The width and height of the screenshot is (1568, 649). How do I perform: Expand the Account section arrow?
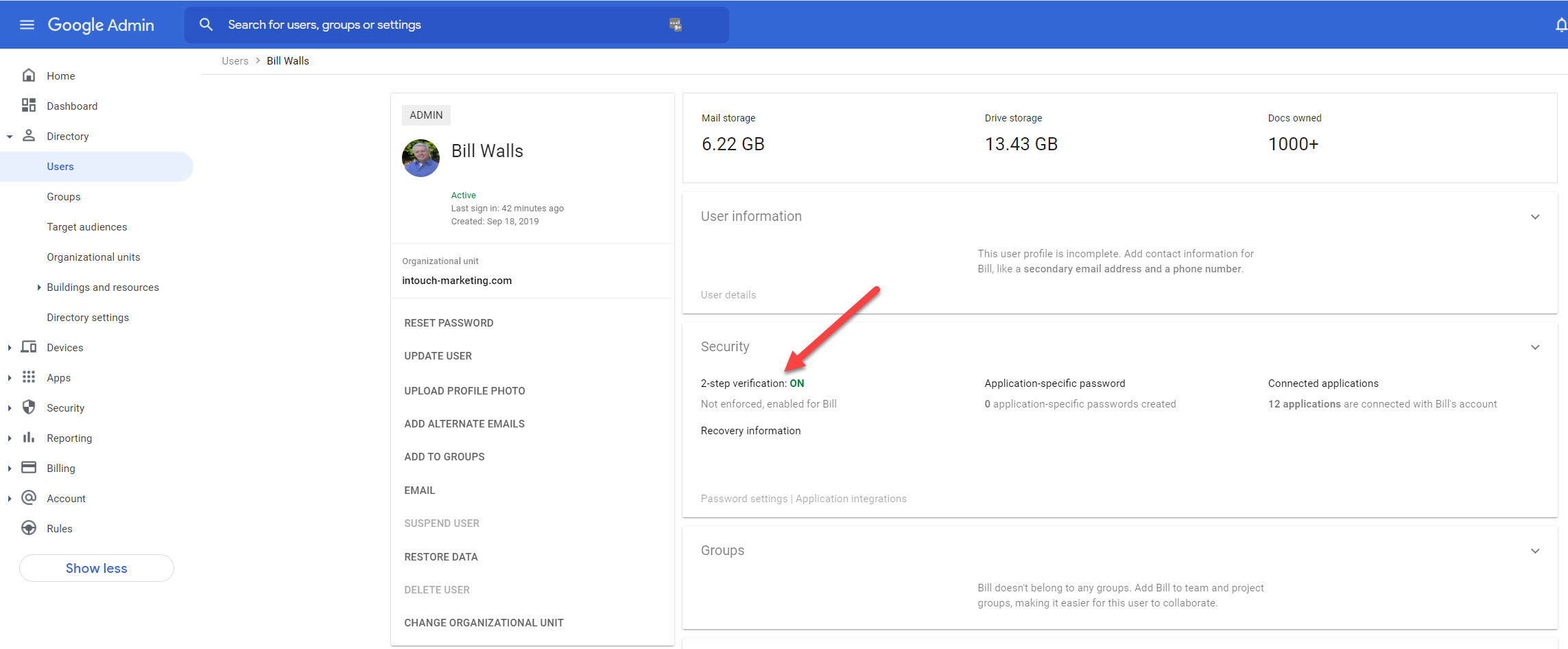point(10,499)
